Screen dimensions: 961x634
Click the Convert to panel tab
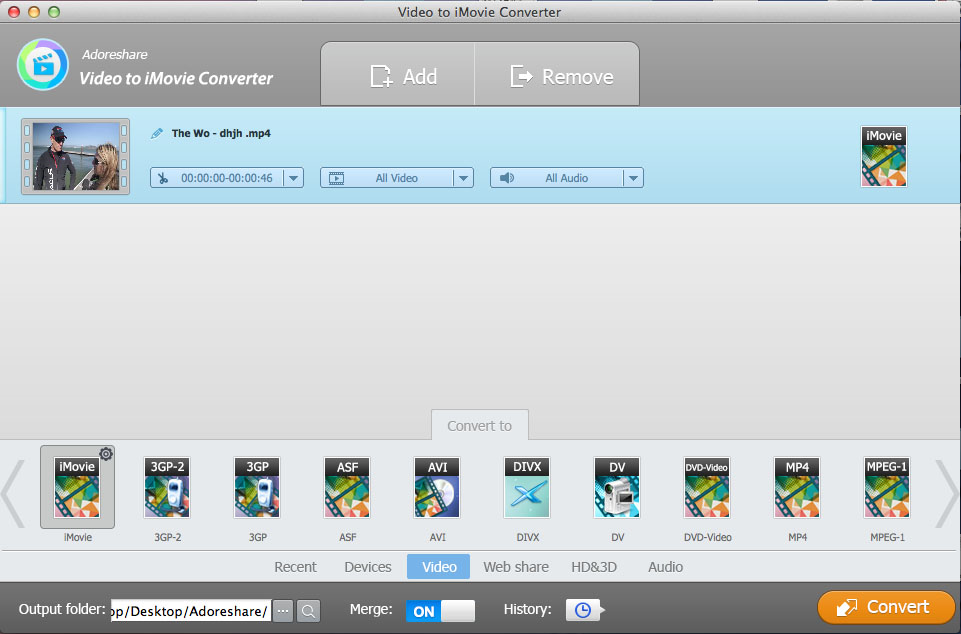click(x=479, y=425)
